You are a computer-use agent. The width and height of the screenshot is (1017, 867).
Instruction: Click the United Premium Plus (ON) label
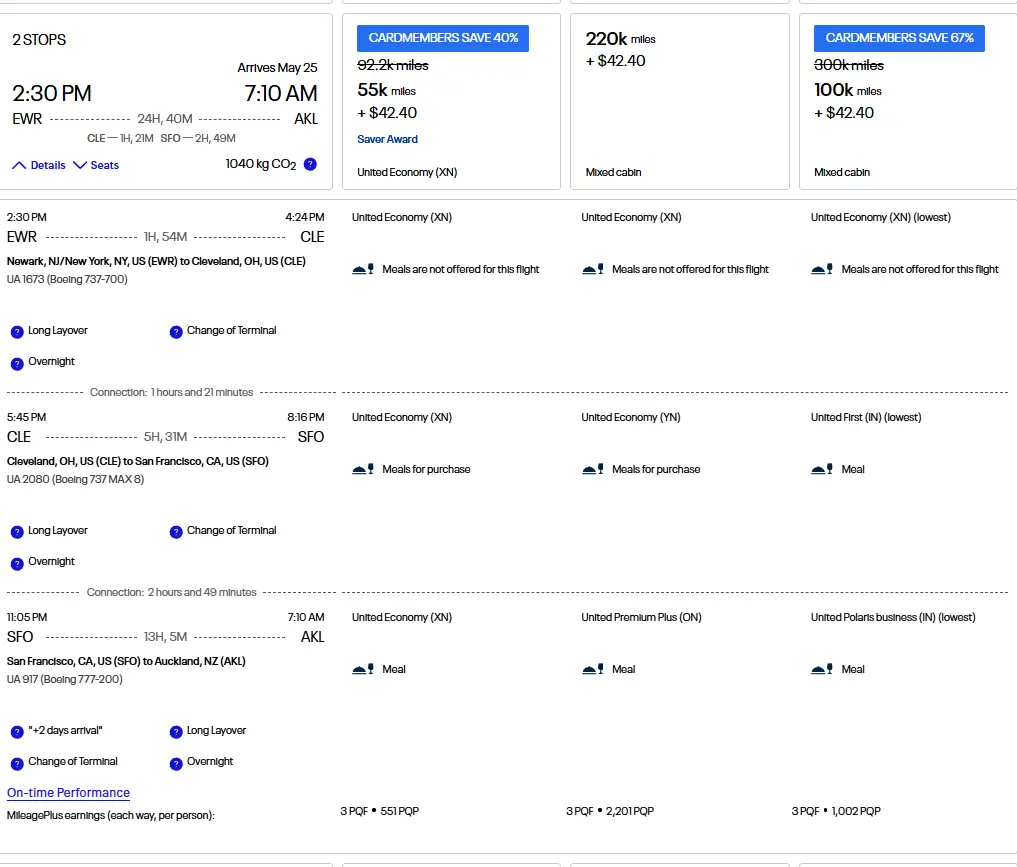point(641,617)
